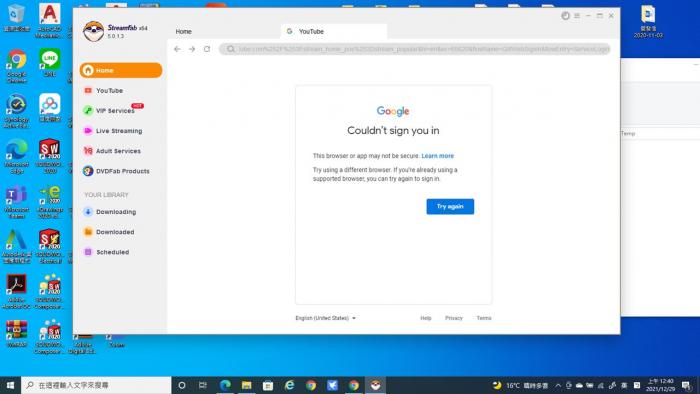This screenshot has width=700, height=394.
Task: Expand the hidden system tray icons
Action: tap(558, 385)
